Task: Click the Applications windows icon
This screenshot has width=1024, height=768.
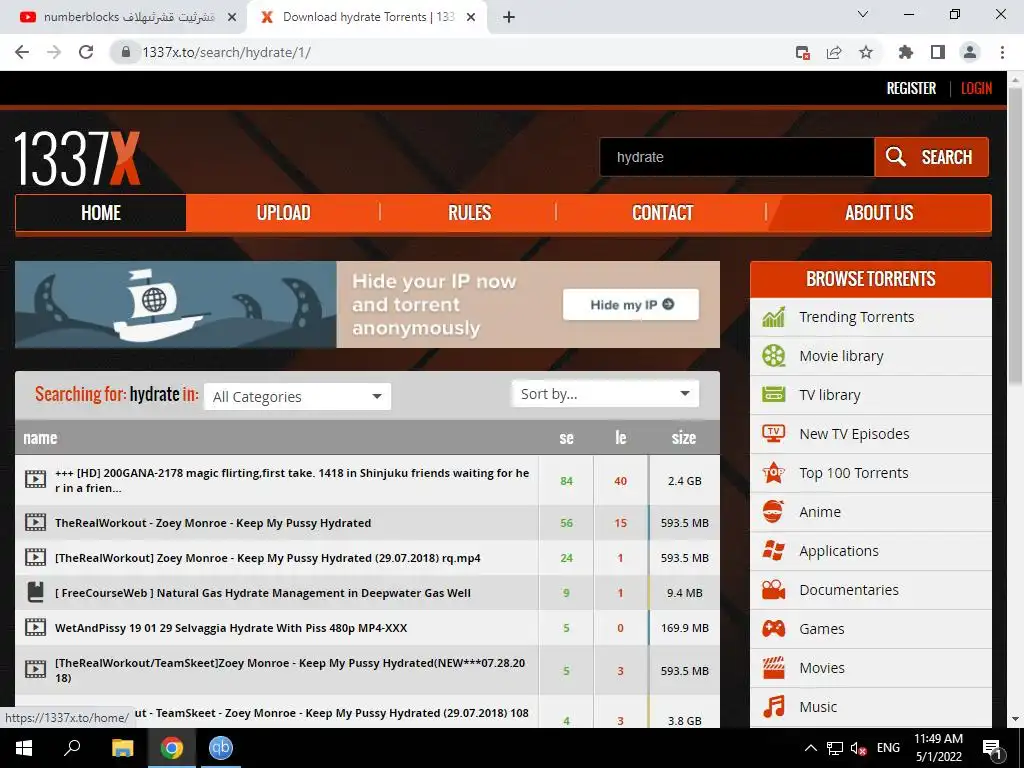Action: click(x=774, y=551)
